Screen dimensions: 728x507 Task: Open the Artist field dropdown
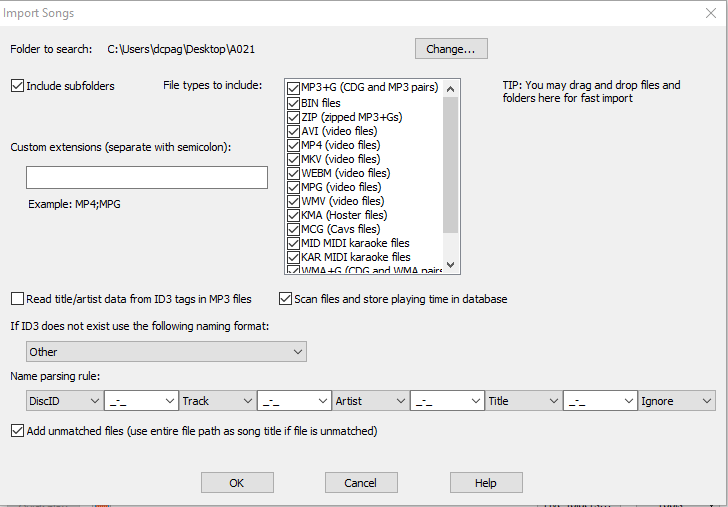pos(370,401)
